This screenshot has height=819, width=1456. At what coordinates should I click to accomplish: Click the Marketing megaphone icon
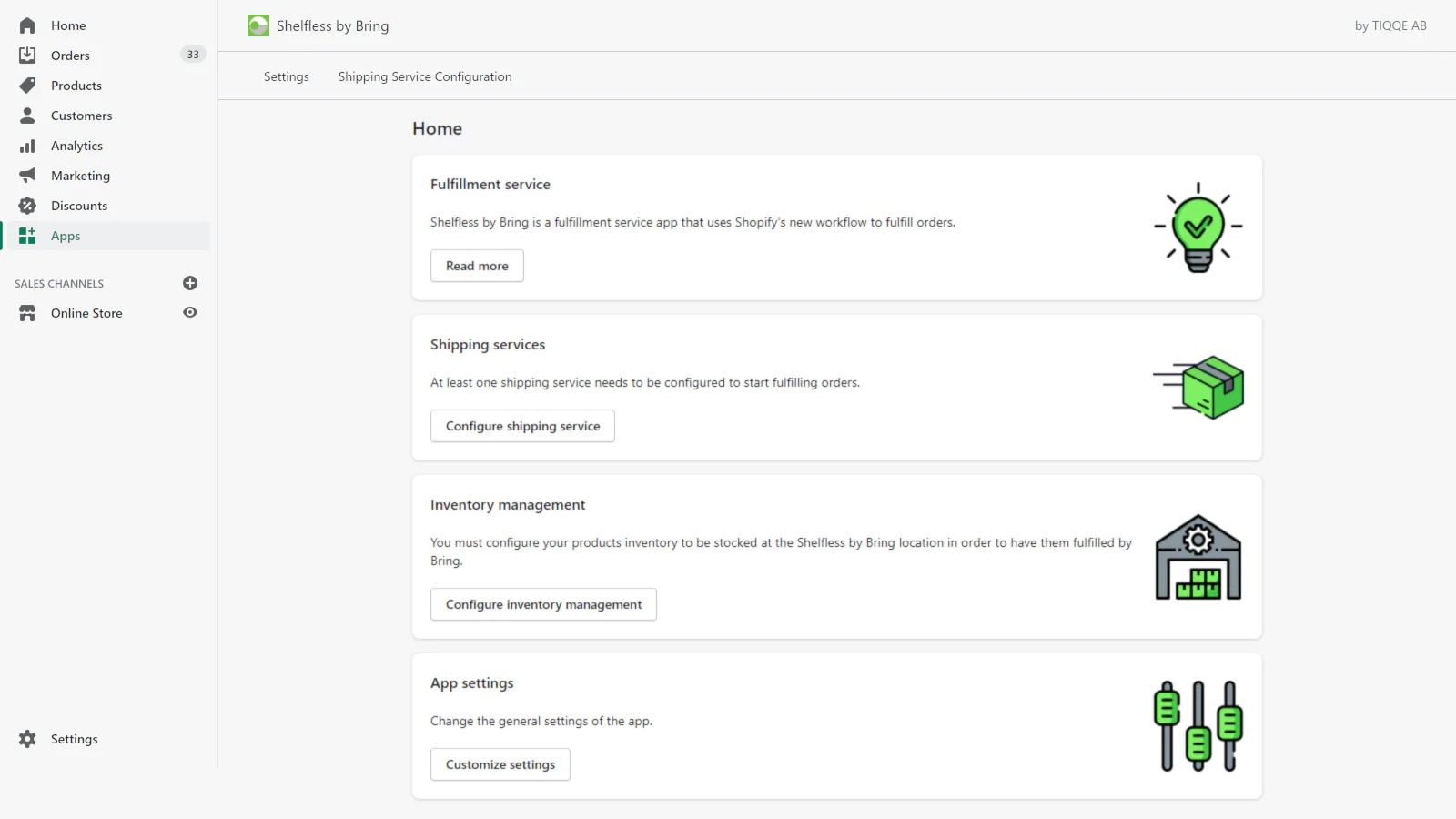coord(27,176)
